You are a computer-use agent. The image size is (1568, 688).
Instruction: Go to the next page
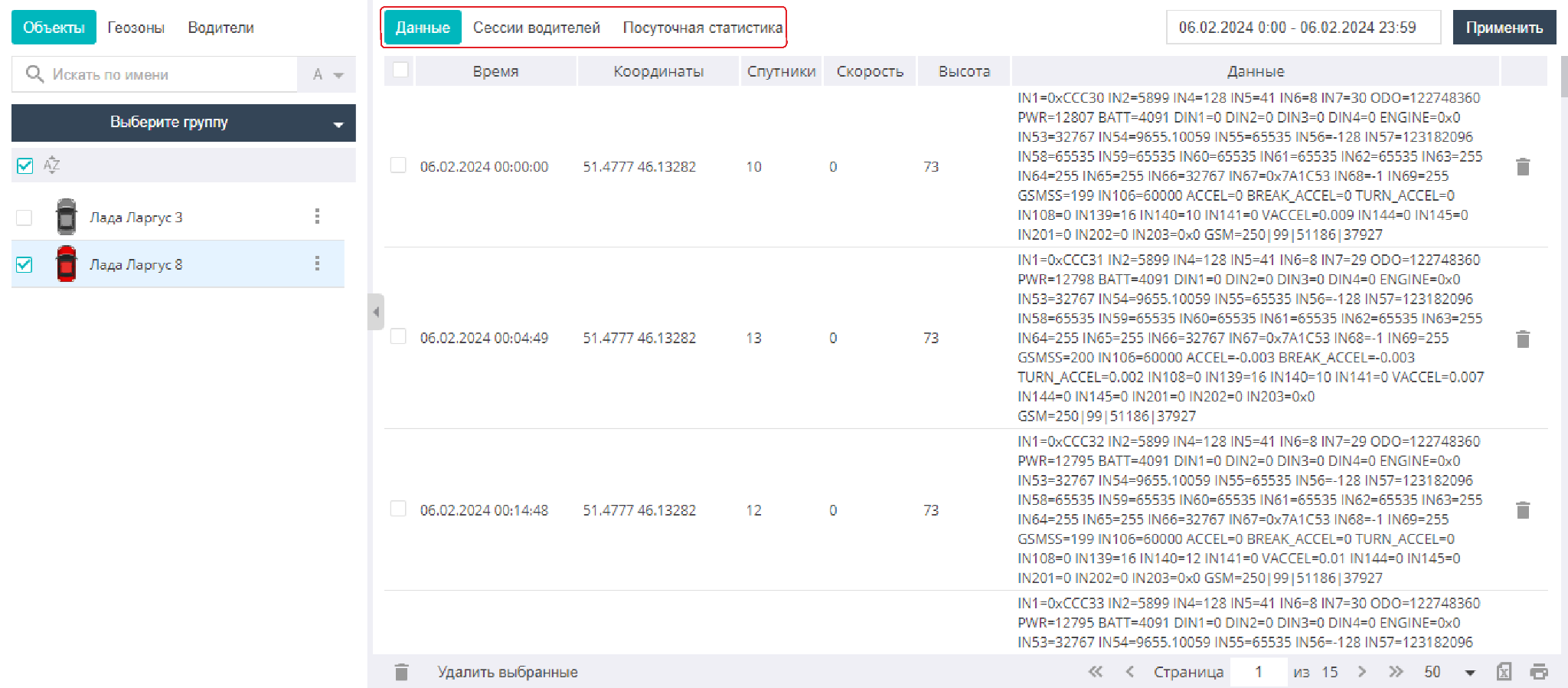point(1361,672)
